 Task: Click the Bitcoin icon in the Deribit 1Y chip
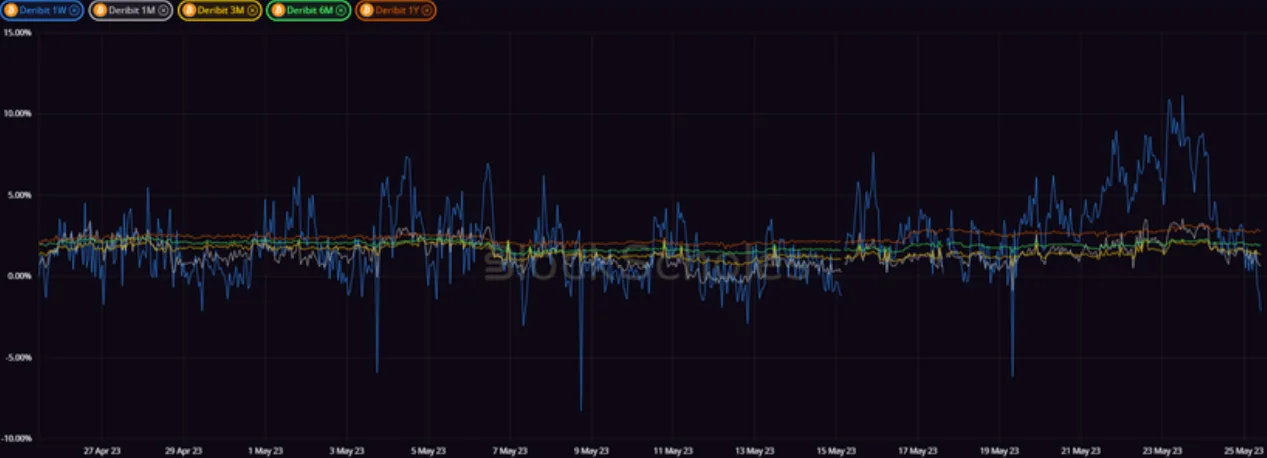coord(366,11)
